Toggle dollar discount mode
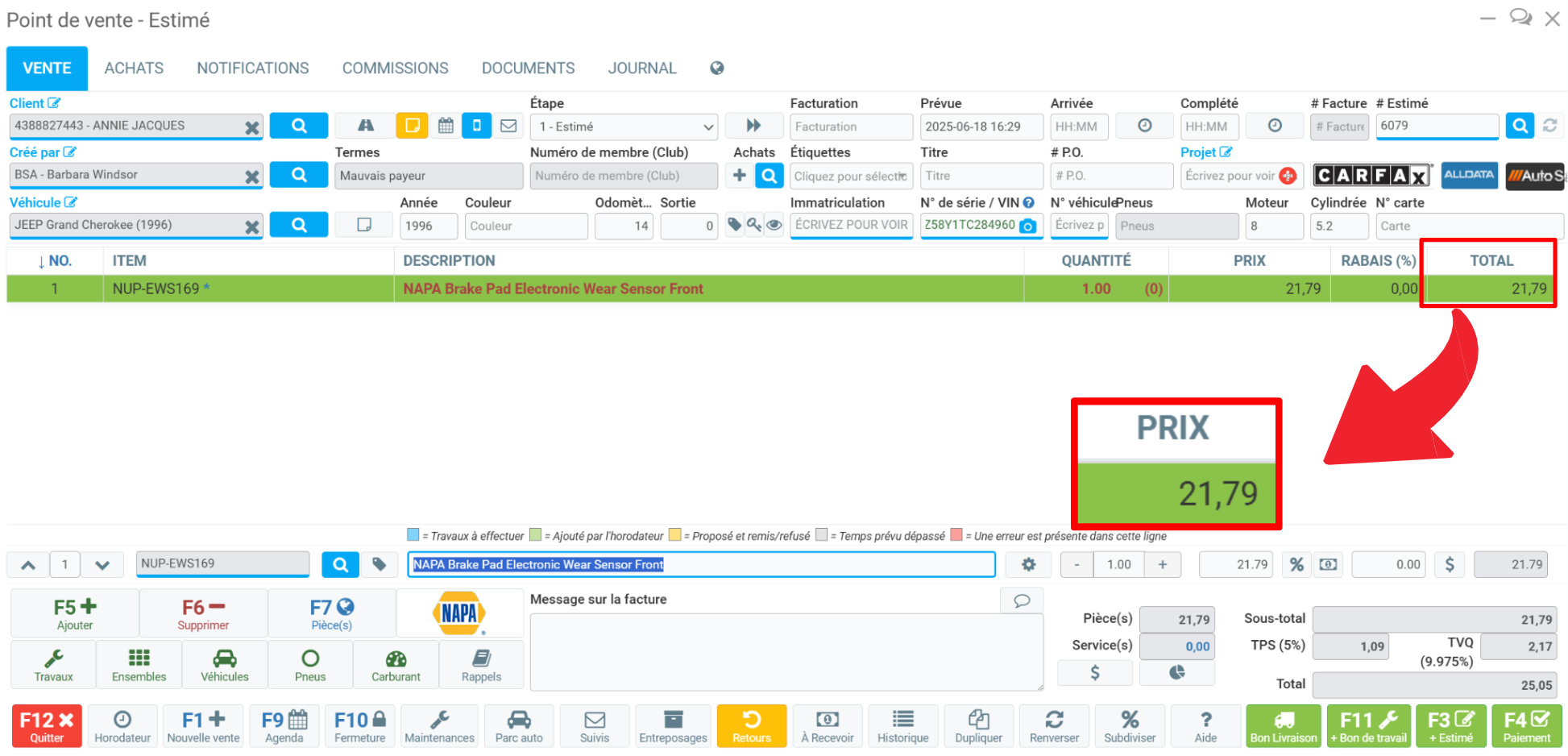 pos(1450,565)
